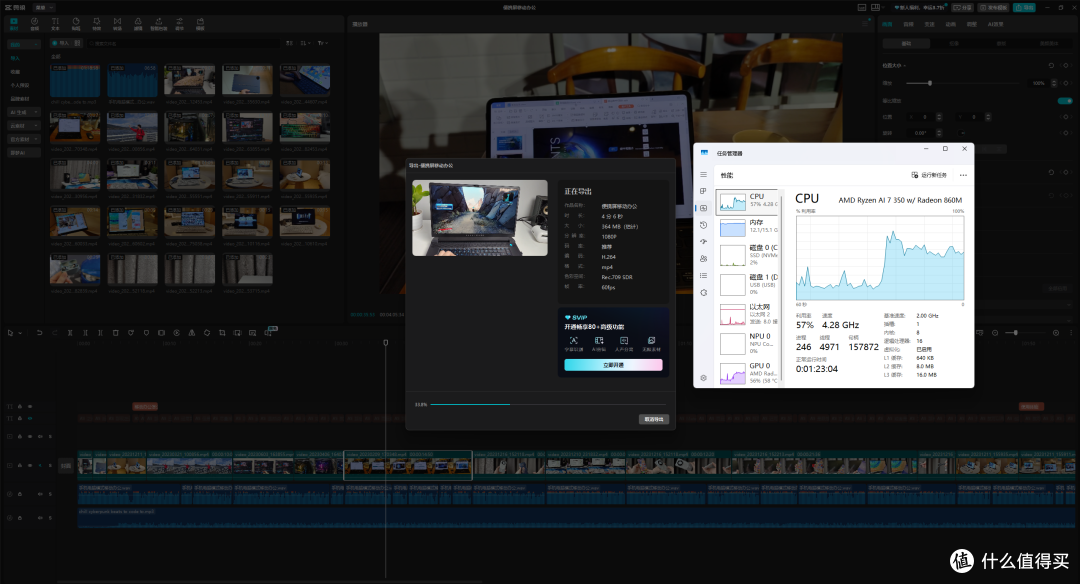Select 以太网 in Task Manager list
This screenshot has height=584, width=1080.
[x=748, y=314]
